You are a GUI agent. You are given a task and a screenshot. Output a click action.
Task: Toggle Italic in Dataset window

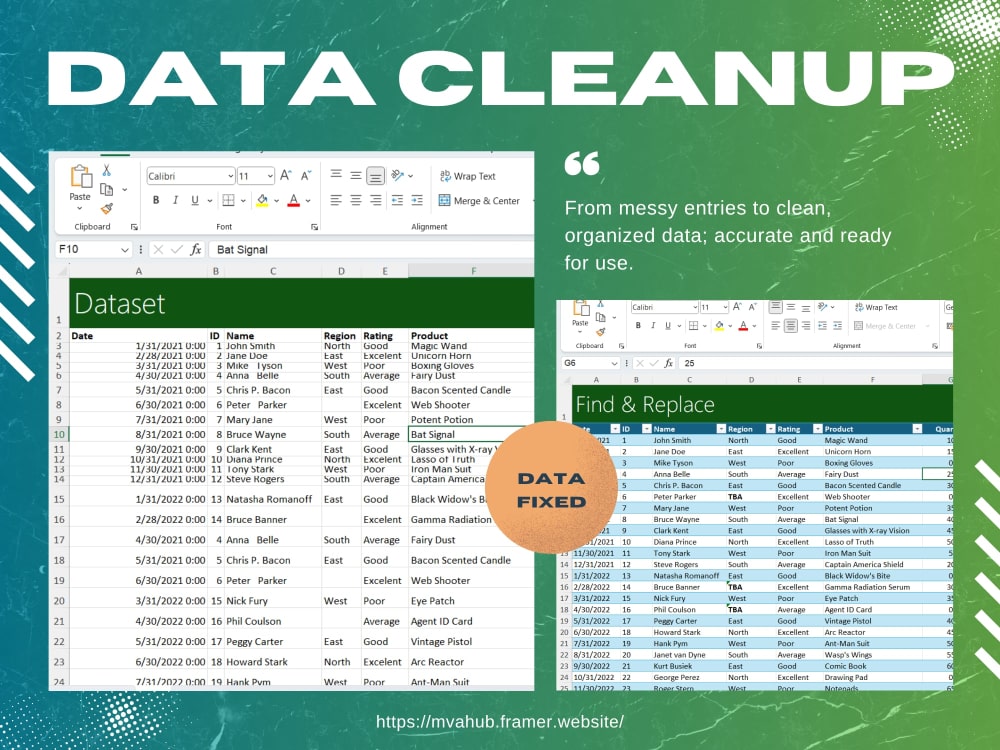175,200
